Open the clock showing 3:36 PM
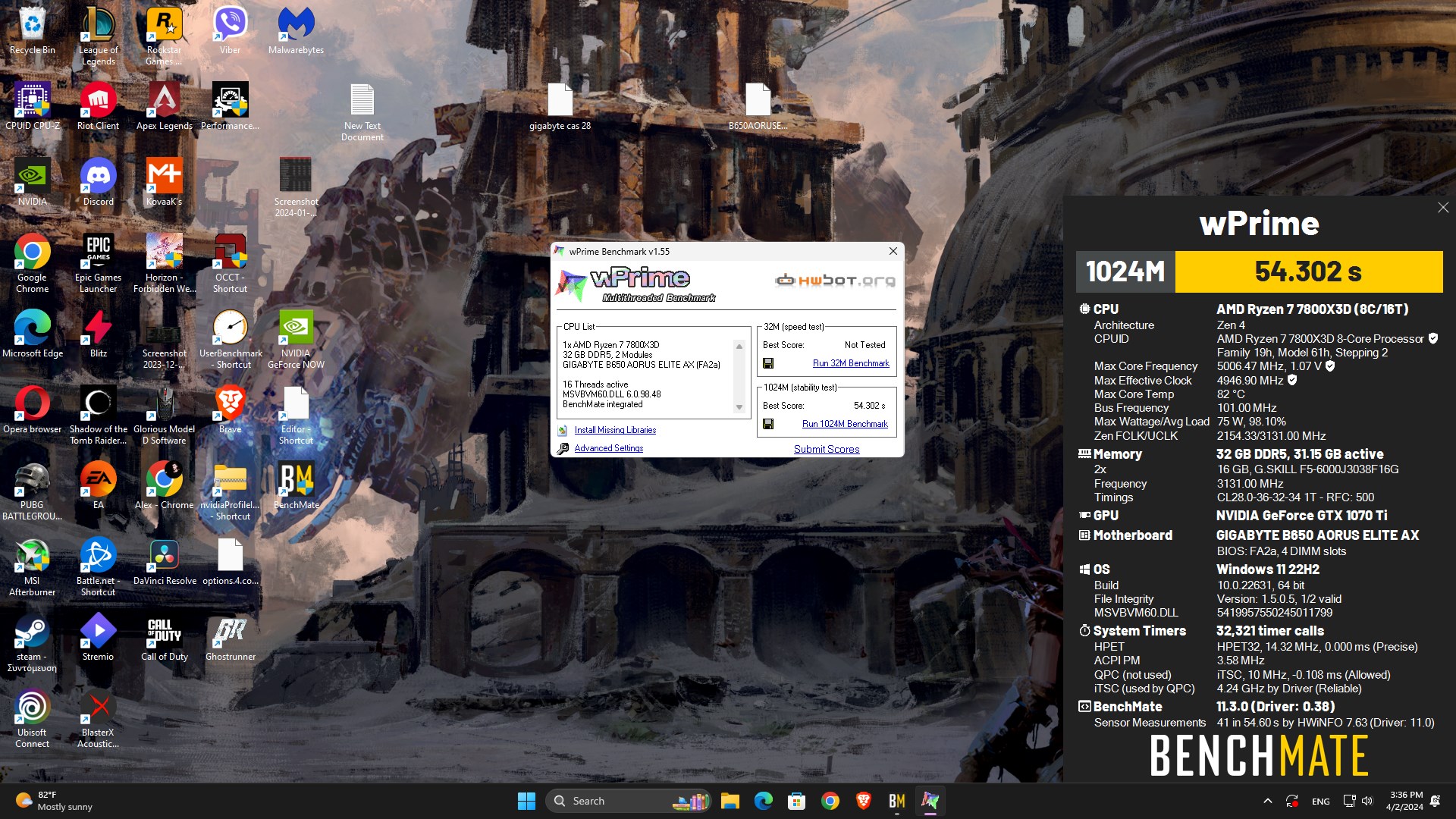Image resolution: width=1456 pixels, height=819 pixels. click(x=1404, y=801)
